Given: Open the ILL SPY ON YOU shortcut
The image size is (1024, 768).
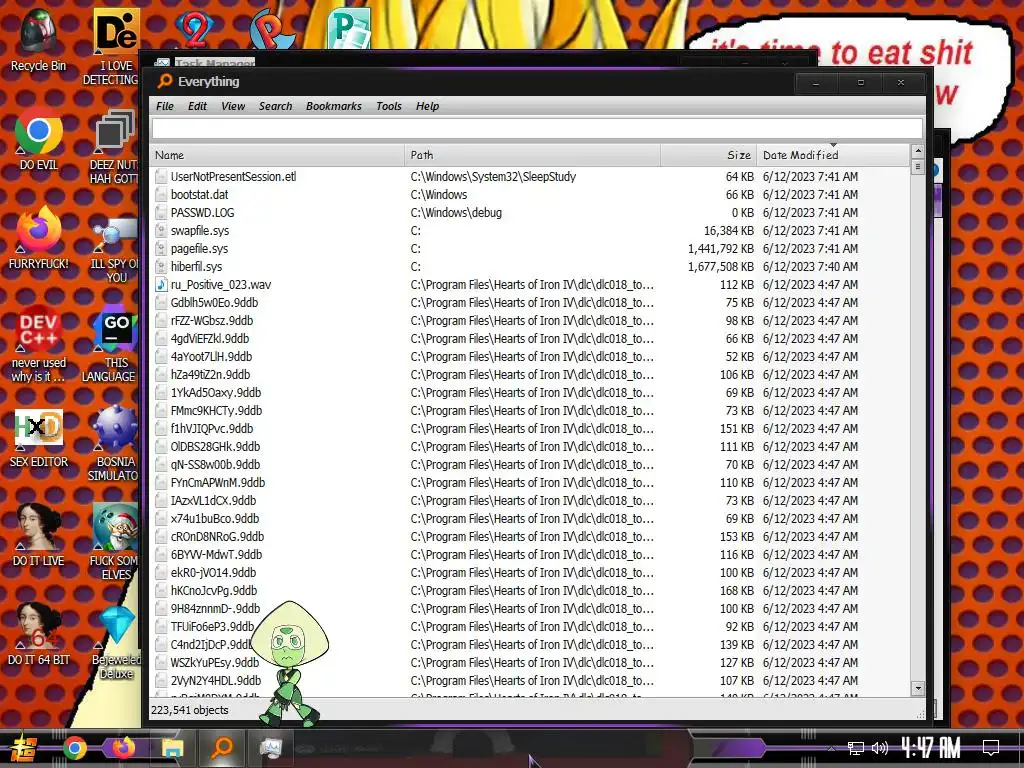Looking at the screenshot, I should pyautogui.click(x=115, y=248).
